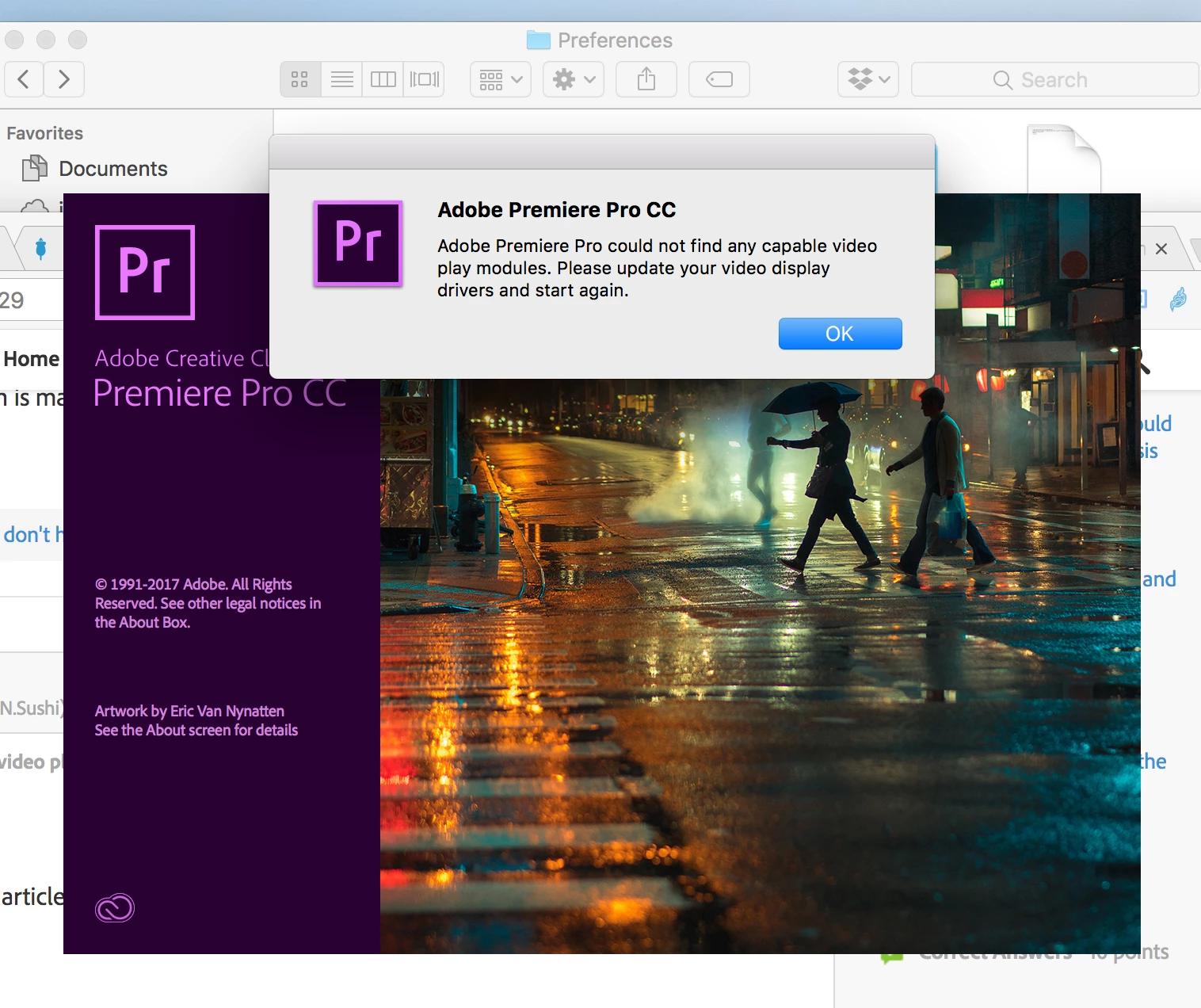
Task: Click the Creative Cloud logo on splash screen
Action: click(x=115, y=908)
